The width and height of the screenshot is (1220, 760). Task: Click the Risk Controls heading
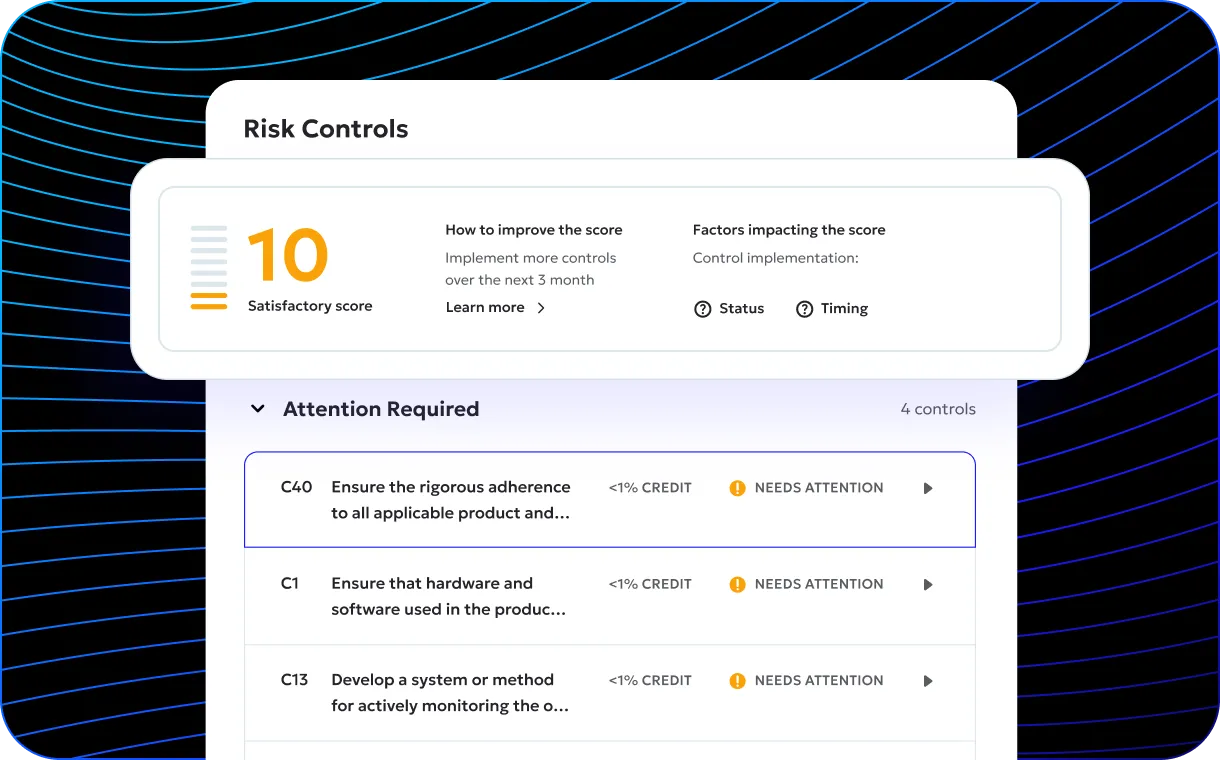(x=326, y=129)
